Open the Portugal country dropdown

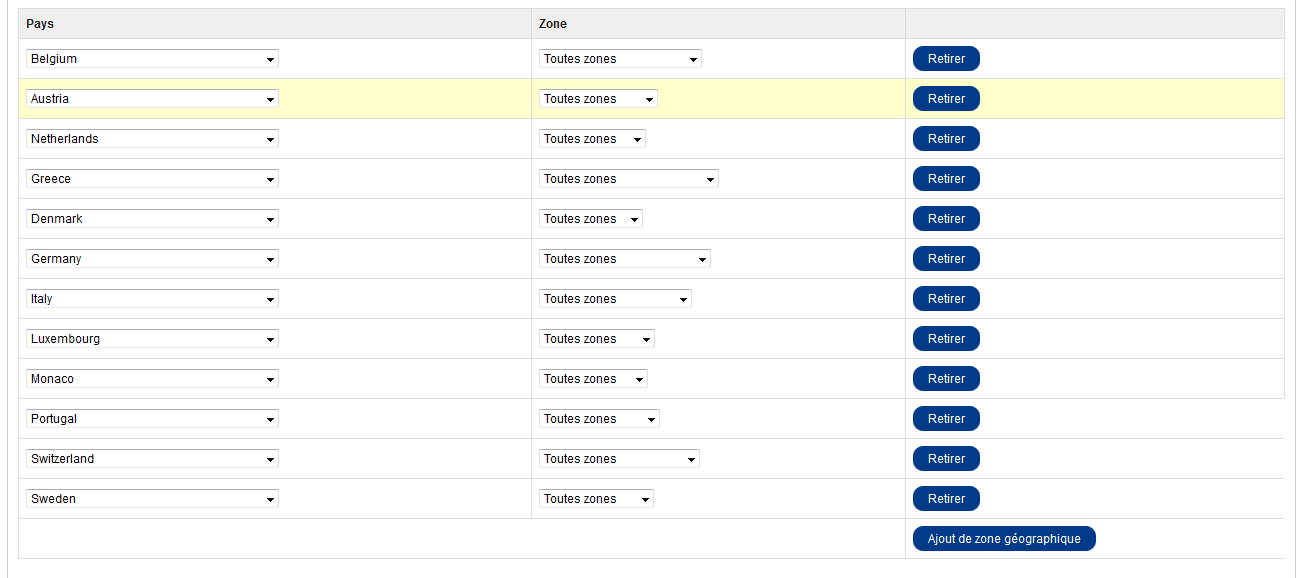pyautogui.click(x=152, y=419)
